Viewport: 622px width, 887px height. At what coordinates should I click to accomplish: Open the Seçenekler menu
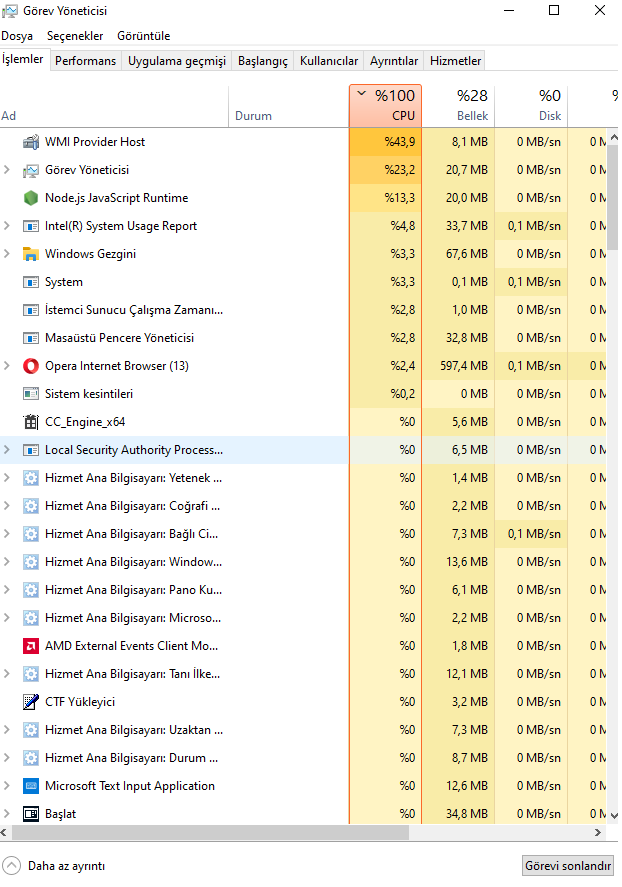click(x=75, y=36)
